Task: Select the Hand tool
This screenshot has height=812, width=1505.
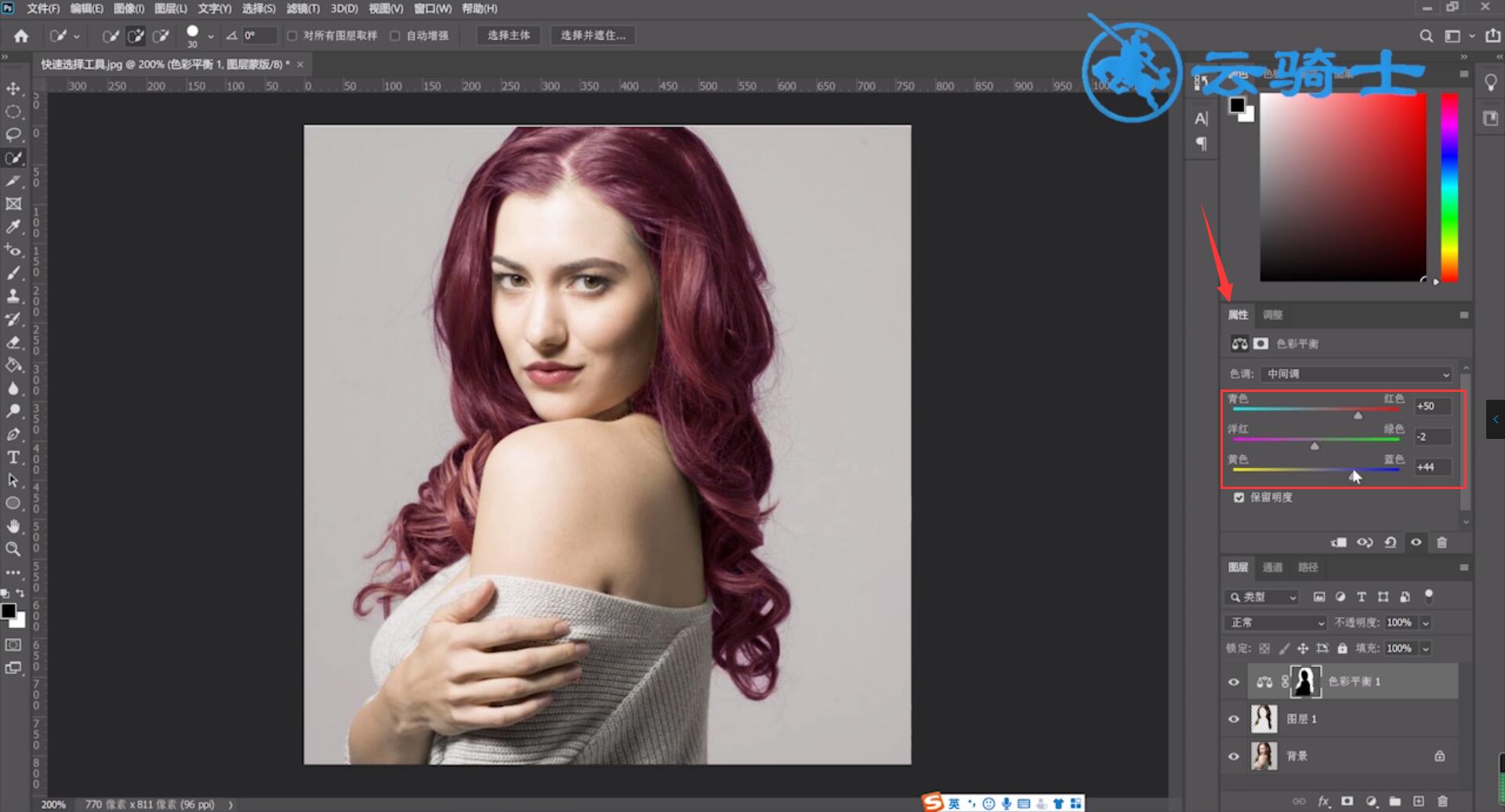Action: [13, 526]
